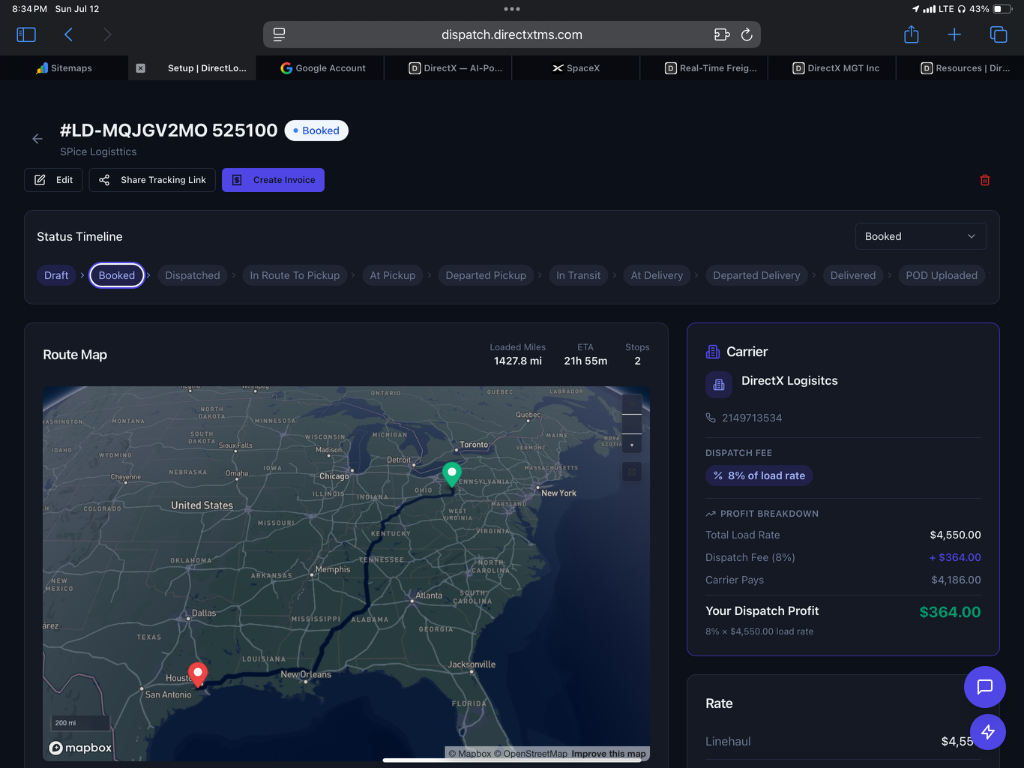The height and width of the screenshot is (768, 1024).
Task: Select the In Route To Pickup stage
Action: tap(295, 276)
